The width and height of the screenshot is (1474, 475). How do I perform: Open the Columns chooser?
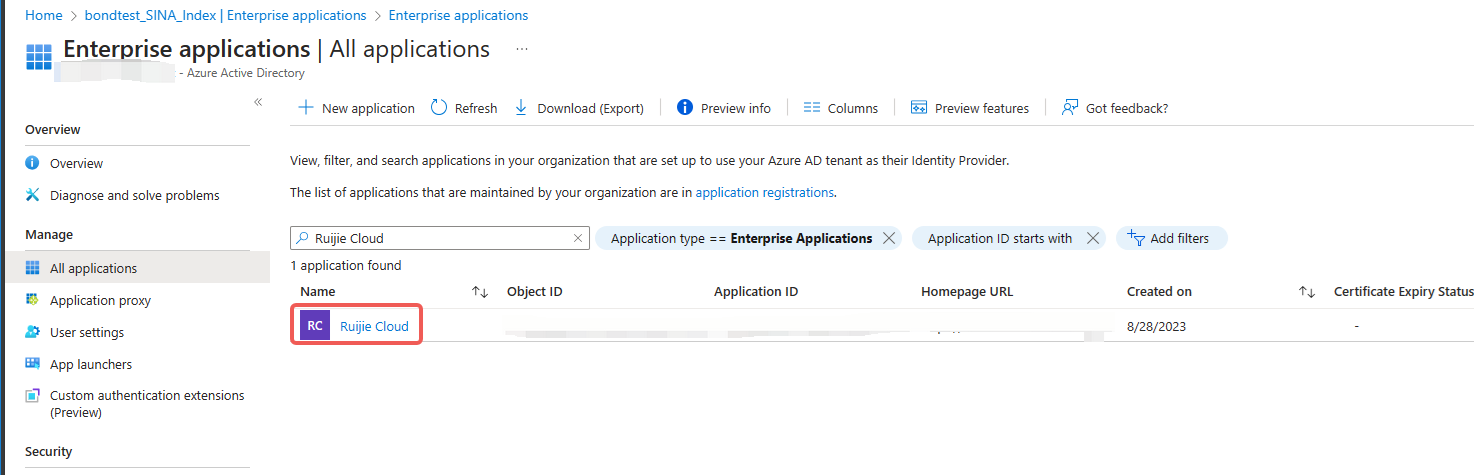pos(840,108)
